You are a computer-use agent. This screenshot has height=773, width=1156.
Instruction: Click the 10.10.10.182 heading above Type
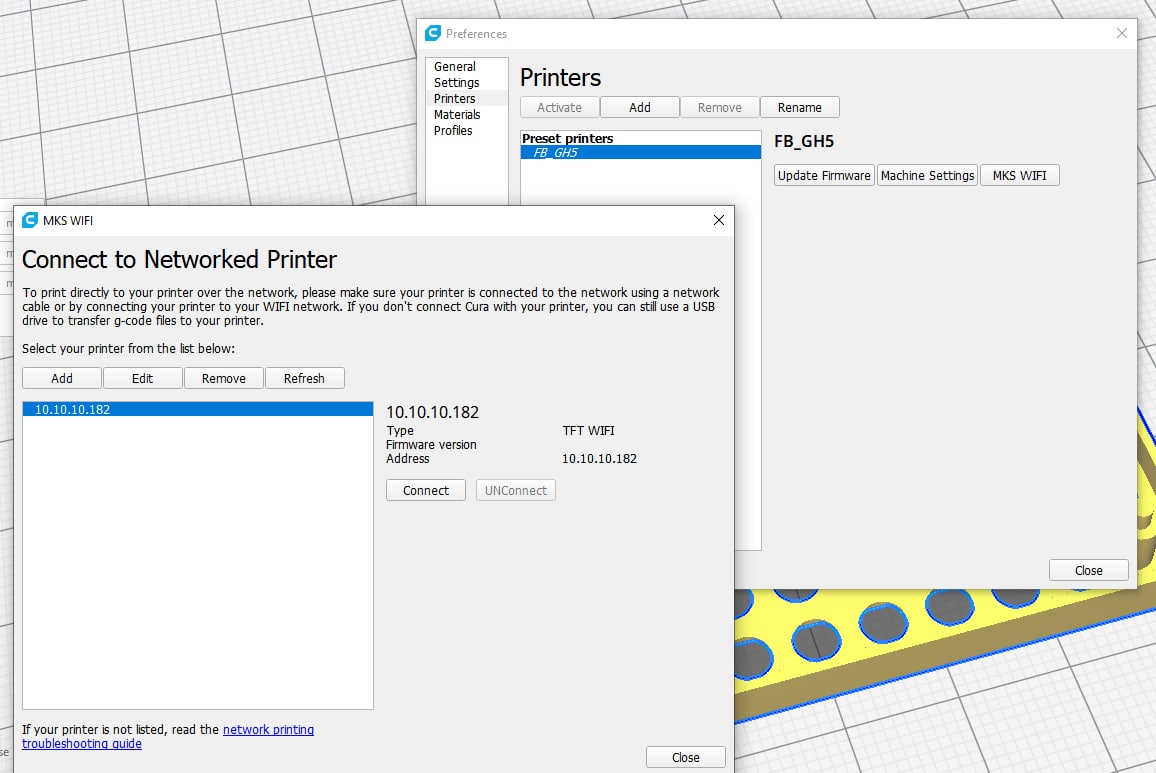(433, 412)
